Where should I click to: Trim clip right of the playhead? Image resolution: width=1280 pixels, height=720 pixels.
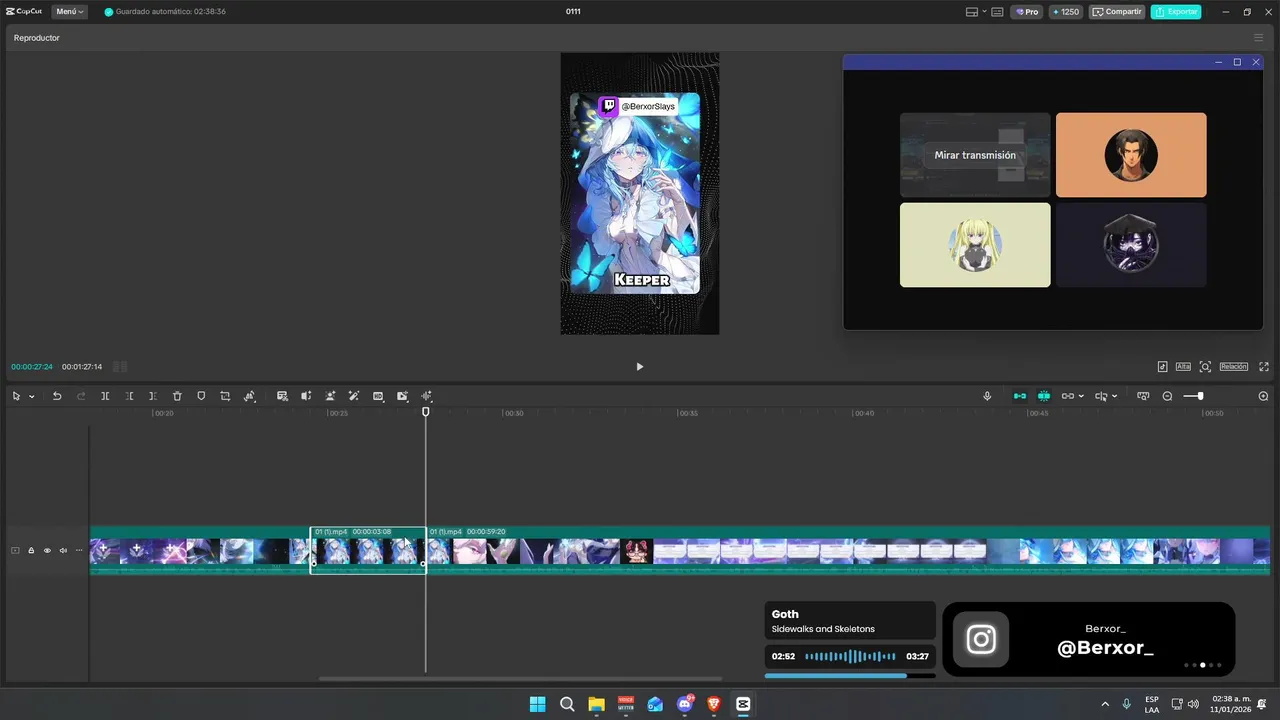(x=153, y=396)
